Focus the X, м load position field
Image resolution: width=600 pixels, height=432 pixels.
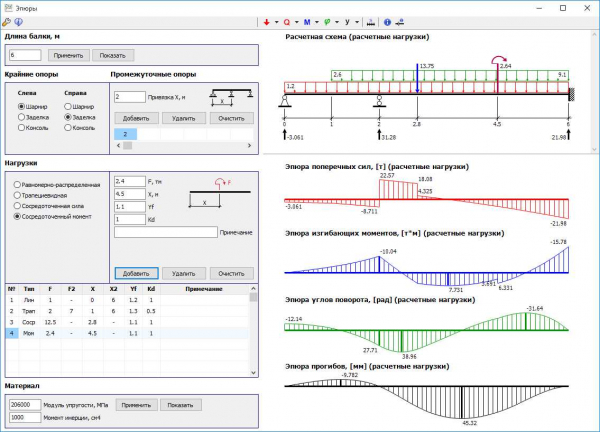(130, 194)
